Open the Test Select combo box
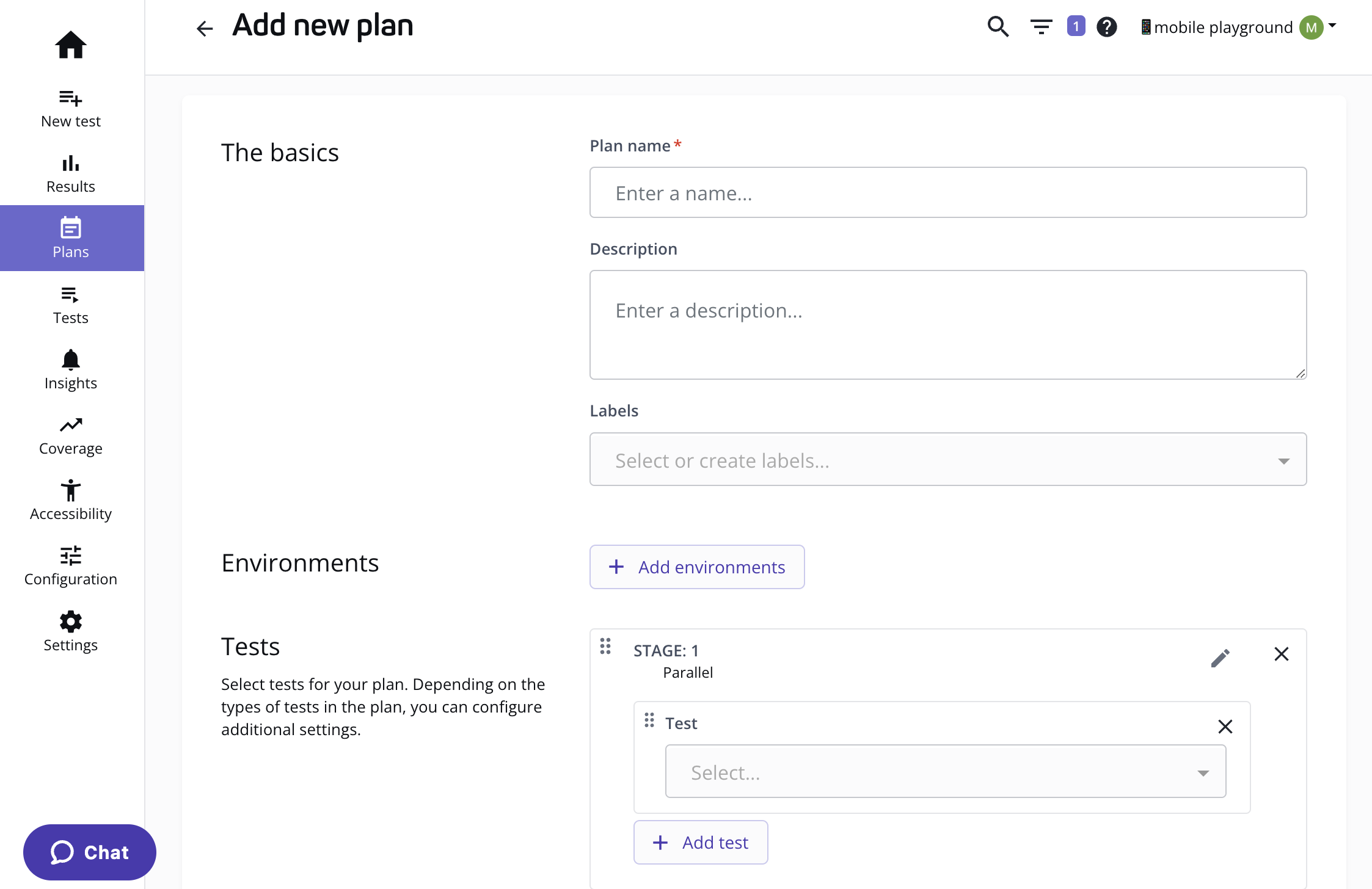Image resolution: width=1372 pixels, height=889 pixels. [x=946, y=771]
